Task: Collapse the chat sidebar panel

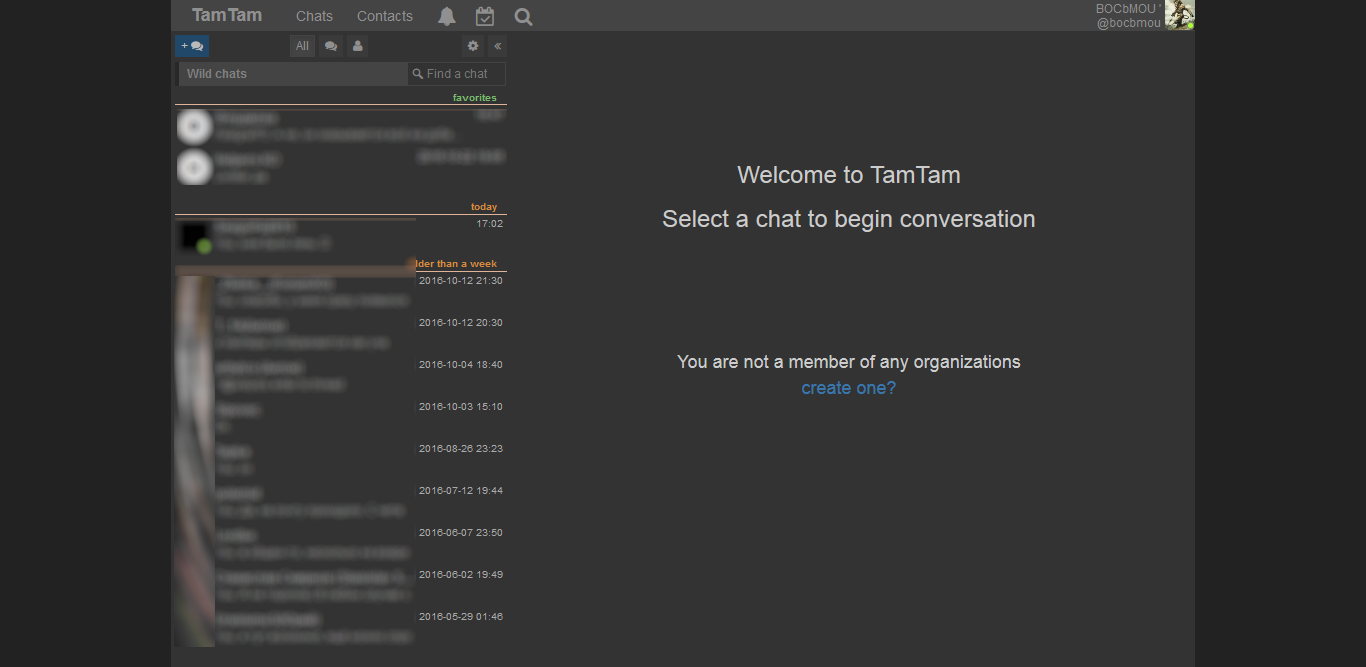Action: [497, 46]
